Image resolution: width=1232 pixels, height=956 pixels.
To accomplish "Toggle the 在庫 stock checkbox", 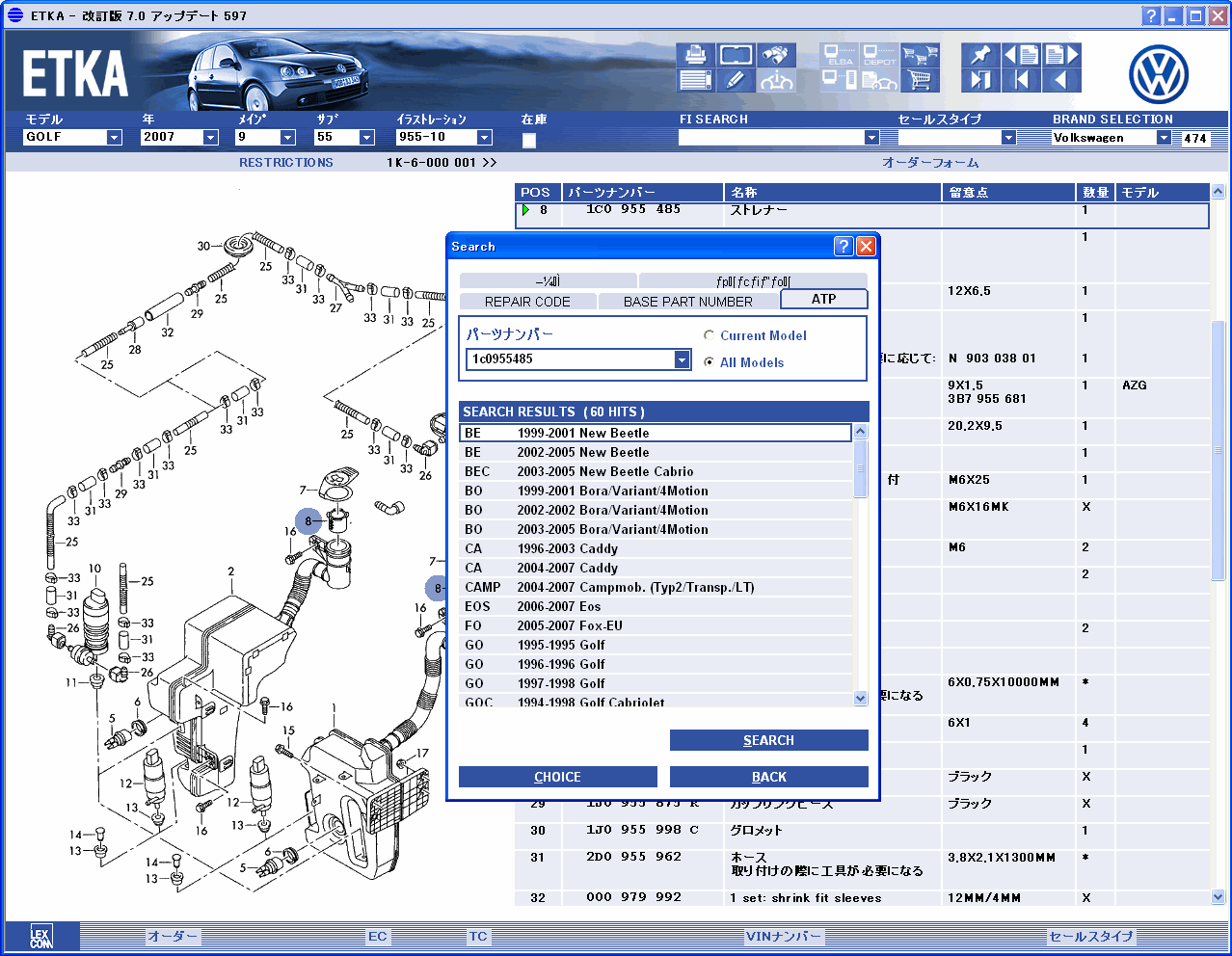I will (x=528, y=141).
